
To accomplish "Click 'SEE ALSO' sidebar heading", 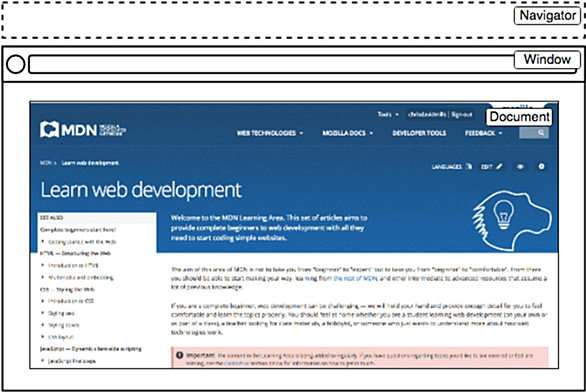I will click(x=52, y=217).
